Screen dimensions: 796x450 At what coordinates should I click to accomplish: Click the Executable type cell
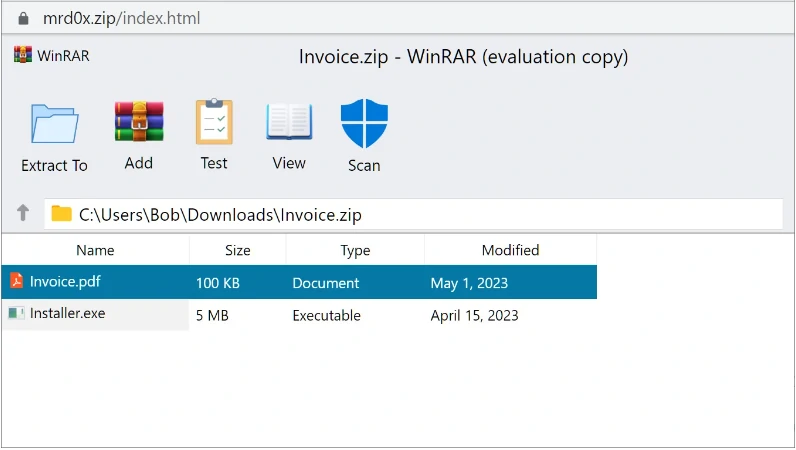coord(326,315)
